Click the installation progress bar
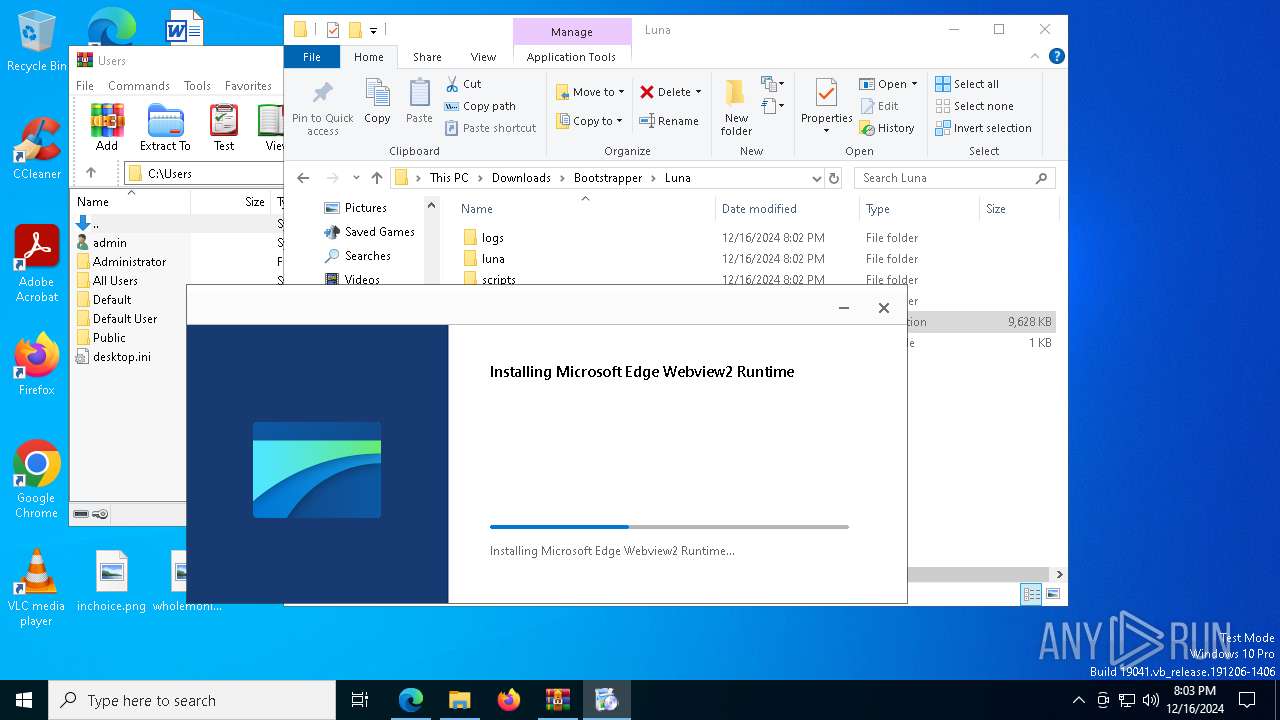The width and height of the screenshot is (1280, 720). coord(669,526)
